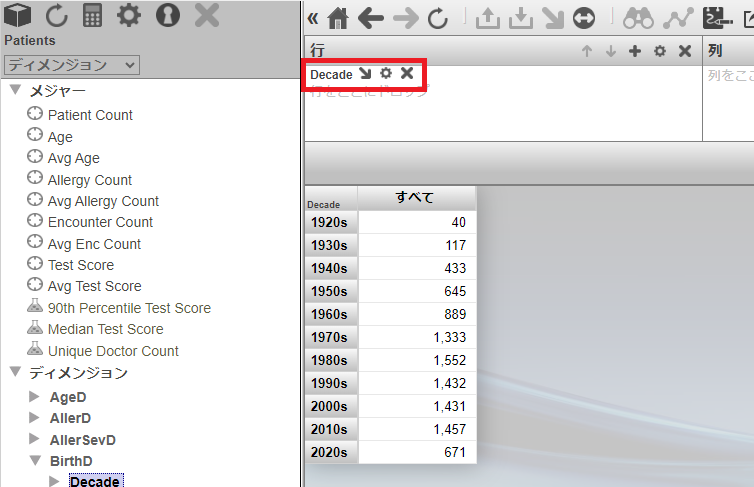
Task: Select the Median Test Score measure
Action: coord(105,329)
